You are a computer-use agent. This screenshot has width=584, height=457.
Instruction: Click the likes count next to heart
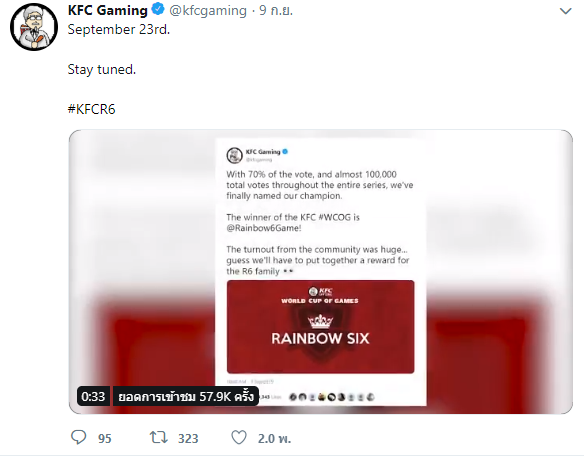tap(274, 438)
